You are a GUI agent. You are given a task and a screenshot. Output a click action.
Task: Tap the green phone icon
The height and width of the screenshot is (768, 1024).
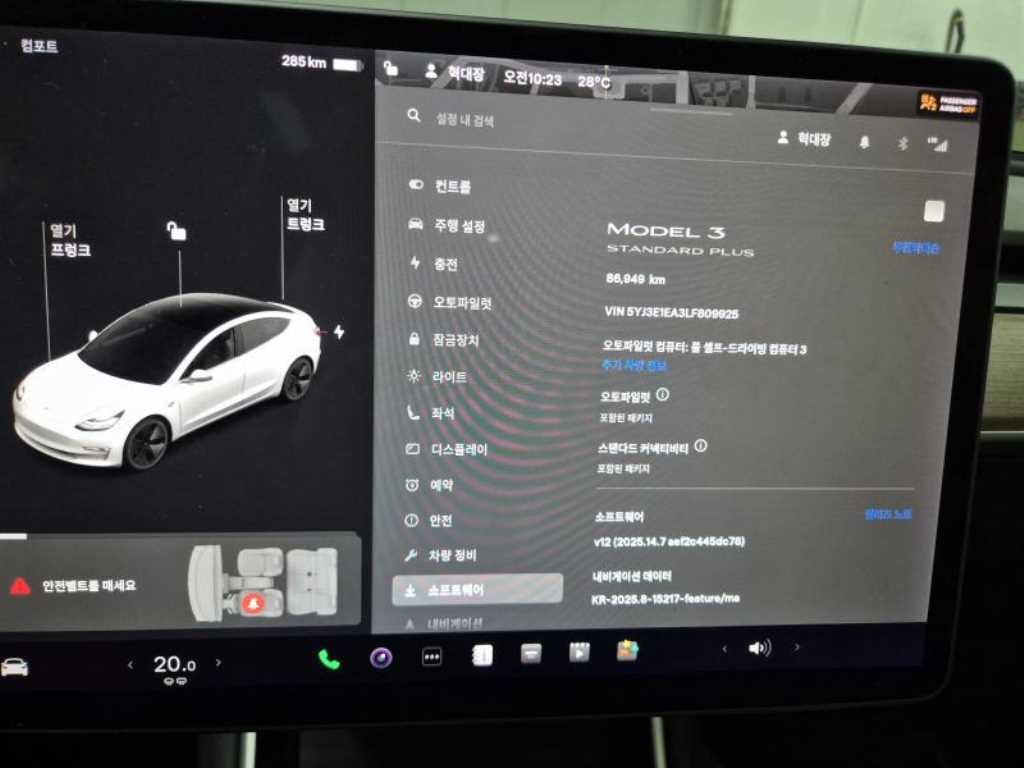pyautogui.click(x=329, y=660)
